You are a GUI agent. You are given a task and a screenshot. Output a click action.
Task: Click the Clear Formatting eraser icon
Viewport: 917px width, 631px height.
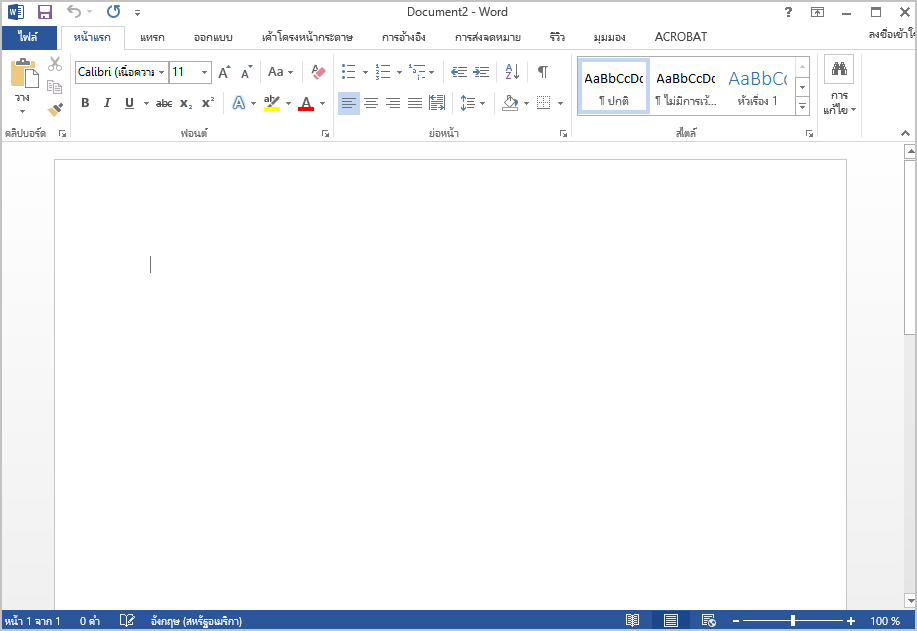pos(318,72)
